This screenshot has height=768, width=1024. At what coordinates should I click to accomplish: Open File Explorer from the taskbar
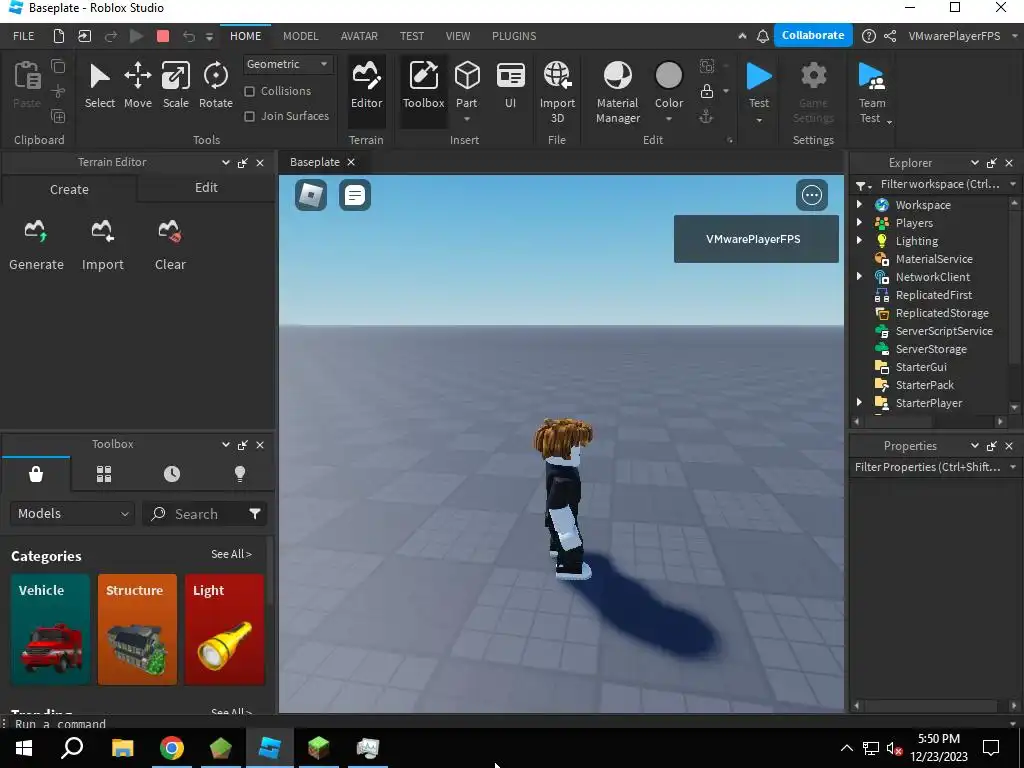point(123,748)
